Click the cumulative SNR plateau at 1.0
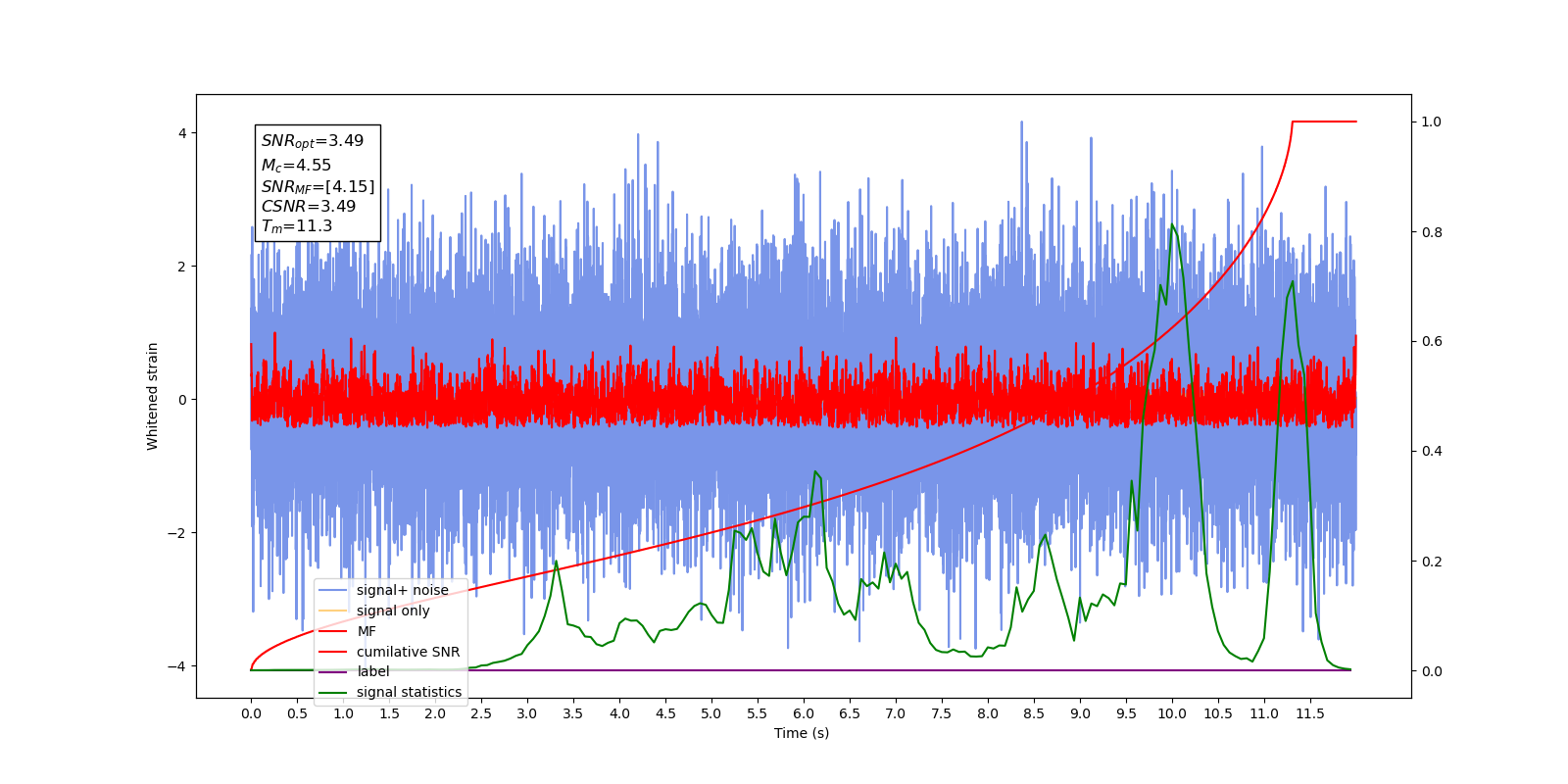This screenshot has height=784, width=1568. click(1324, 122)
